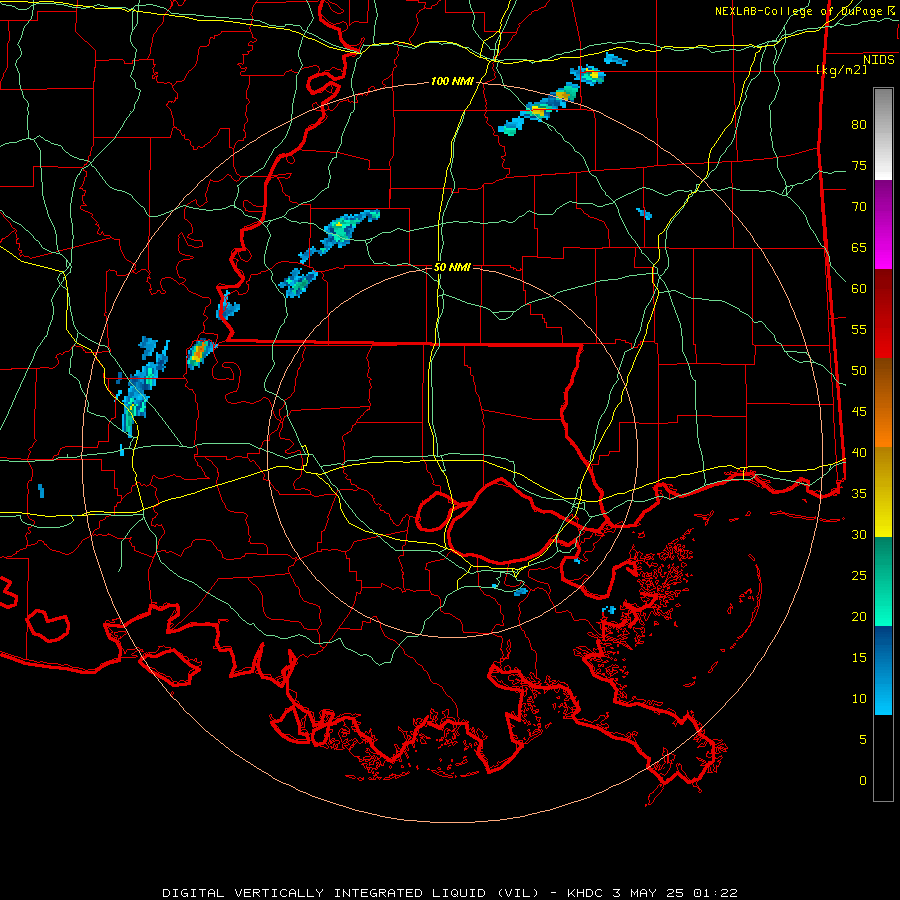Click the 100 NMI range ring label
The width and height of the screenshot is (900, 900).
point(452,82)
